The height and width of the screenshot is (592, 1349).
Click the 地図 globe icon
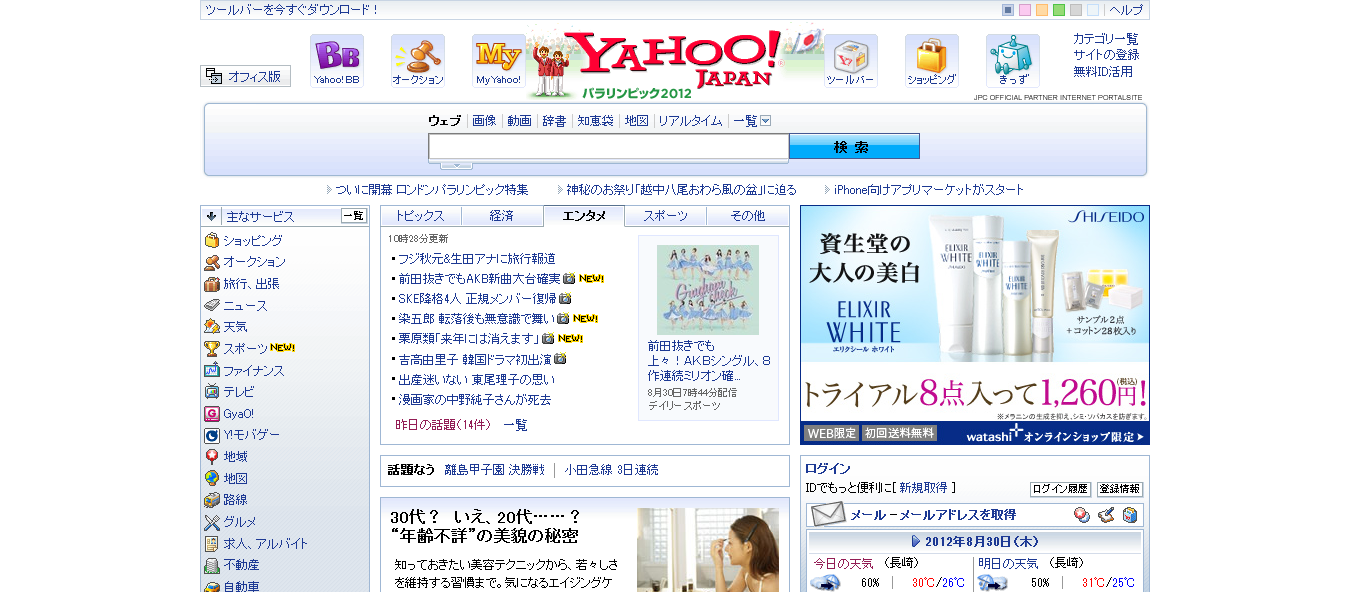click(212, 479)
